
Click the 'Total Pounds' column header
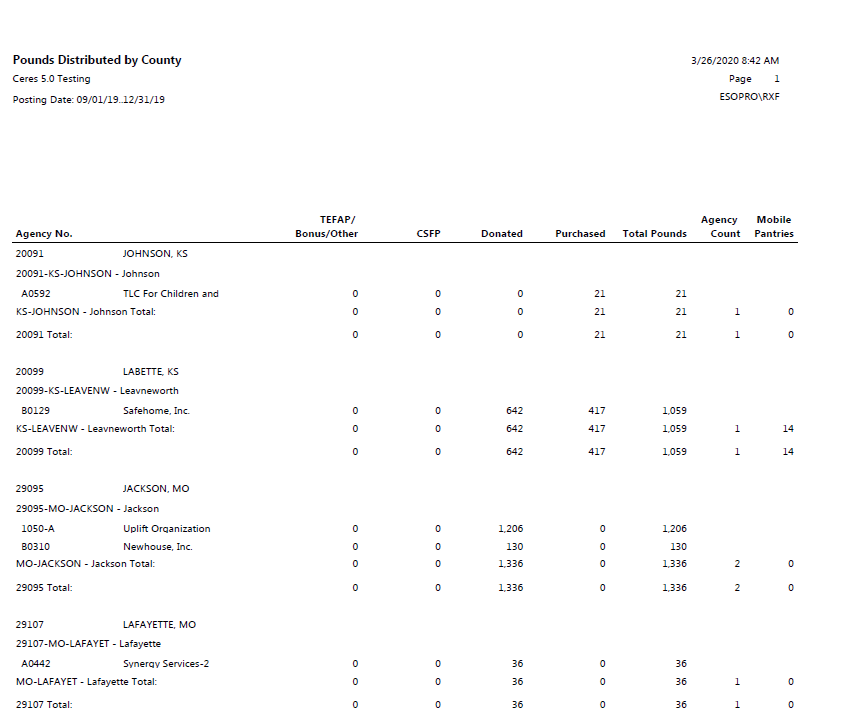654,234
